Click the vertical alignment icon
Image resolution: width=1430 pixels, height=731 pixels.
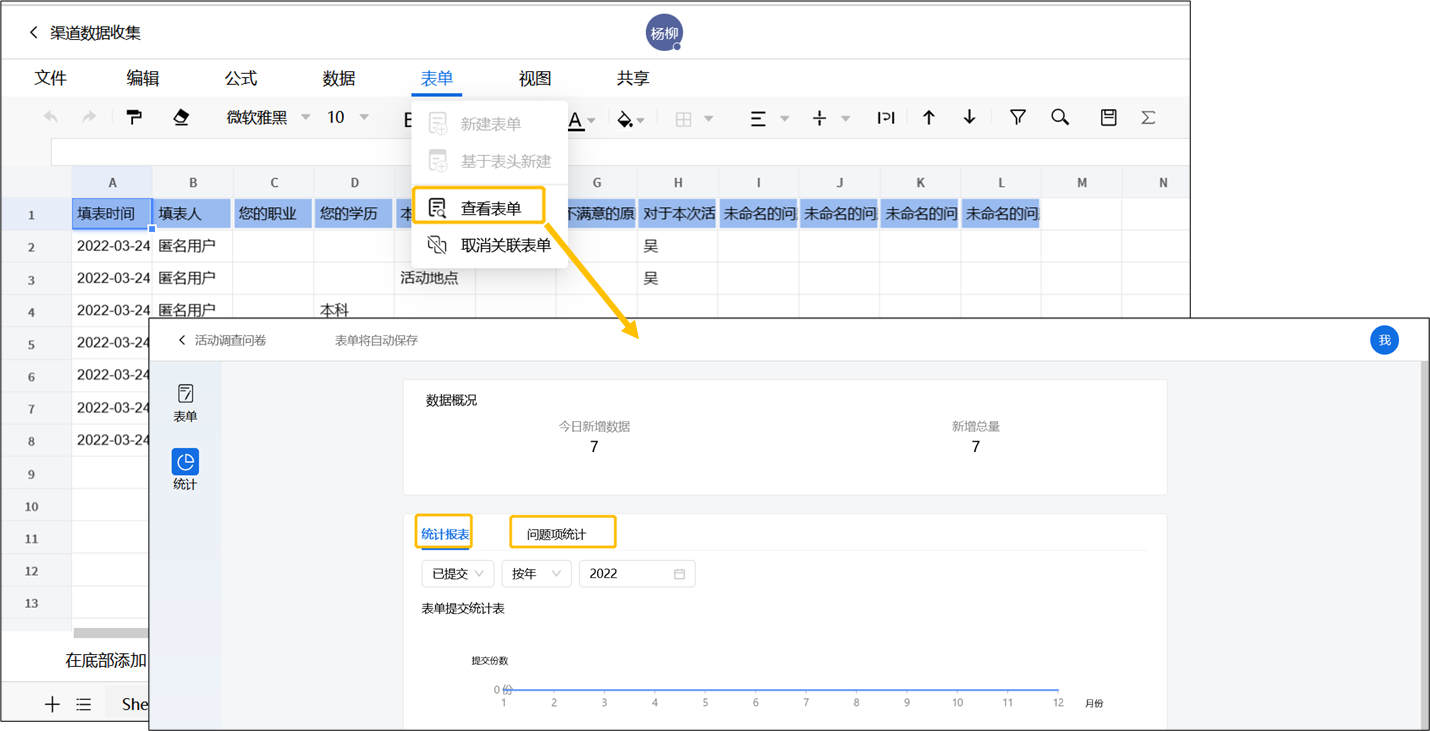point(819,119)
